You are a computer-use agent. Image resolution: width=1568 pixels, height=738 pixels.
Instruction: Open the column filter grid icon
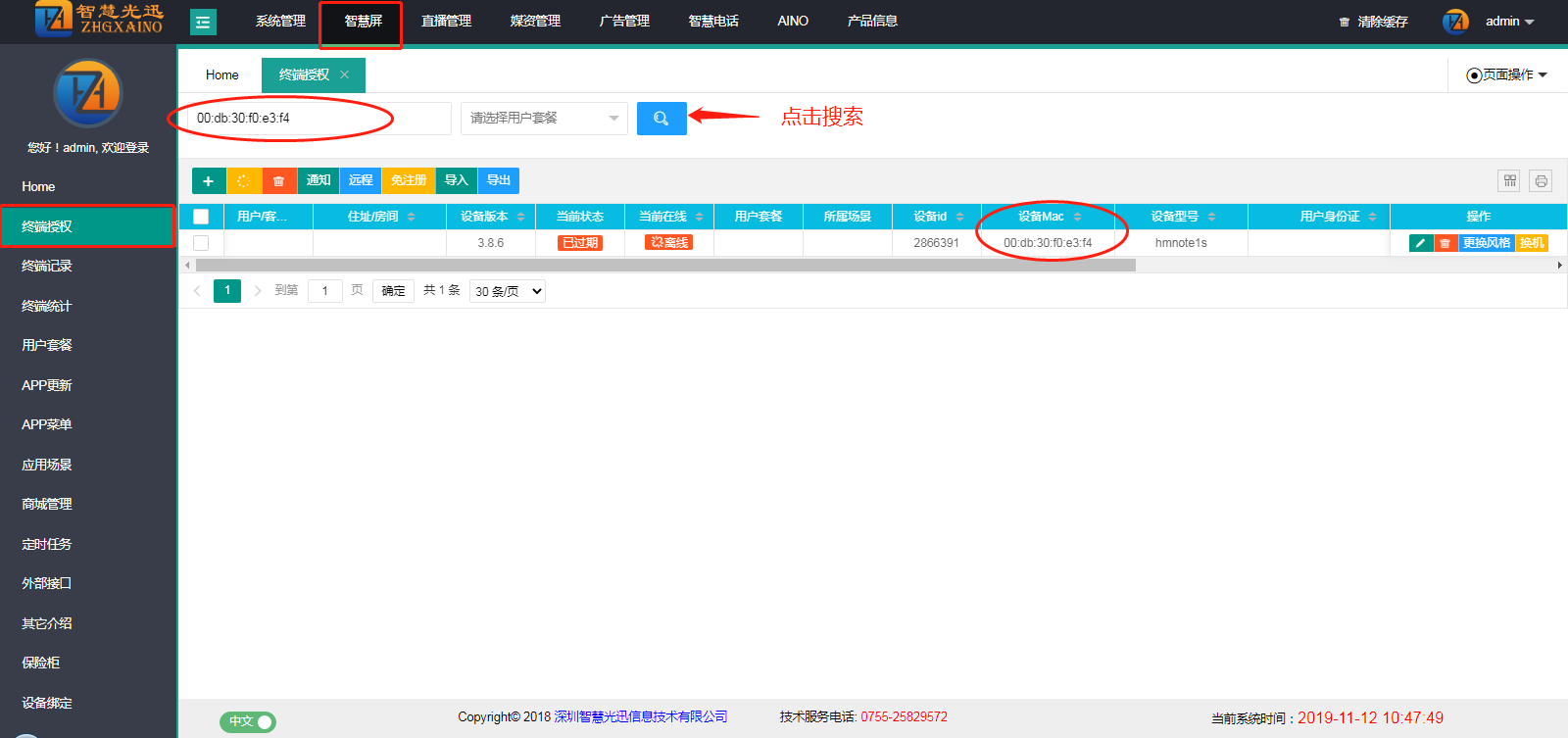1509,180
